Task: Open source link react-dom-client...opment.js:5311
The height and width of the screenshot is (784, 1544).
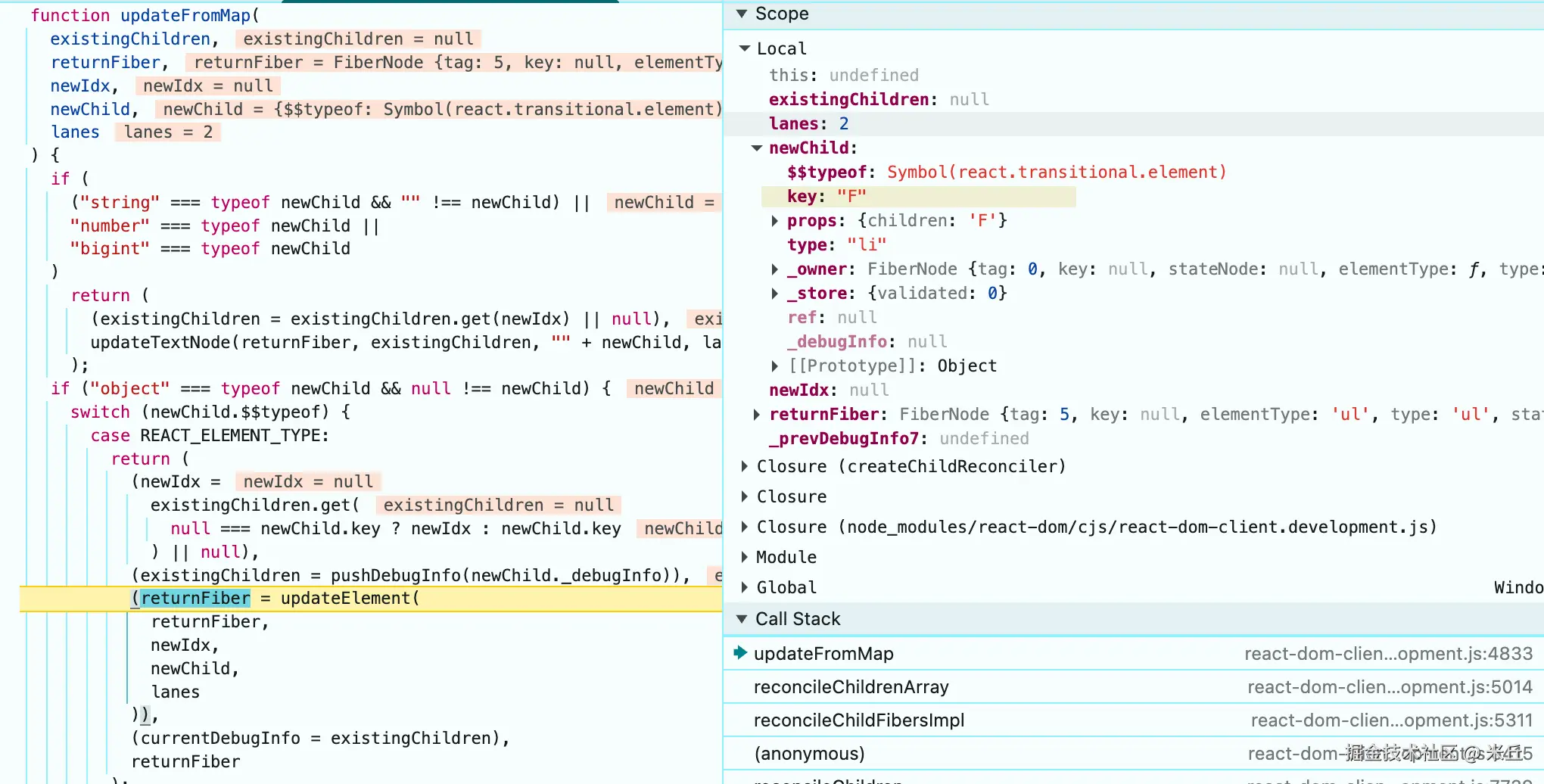Action: [1391, 720]
